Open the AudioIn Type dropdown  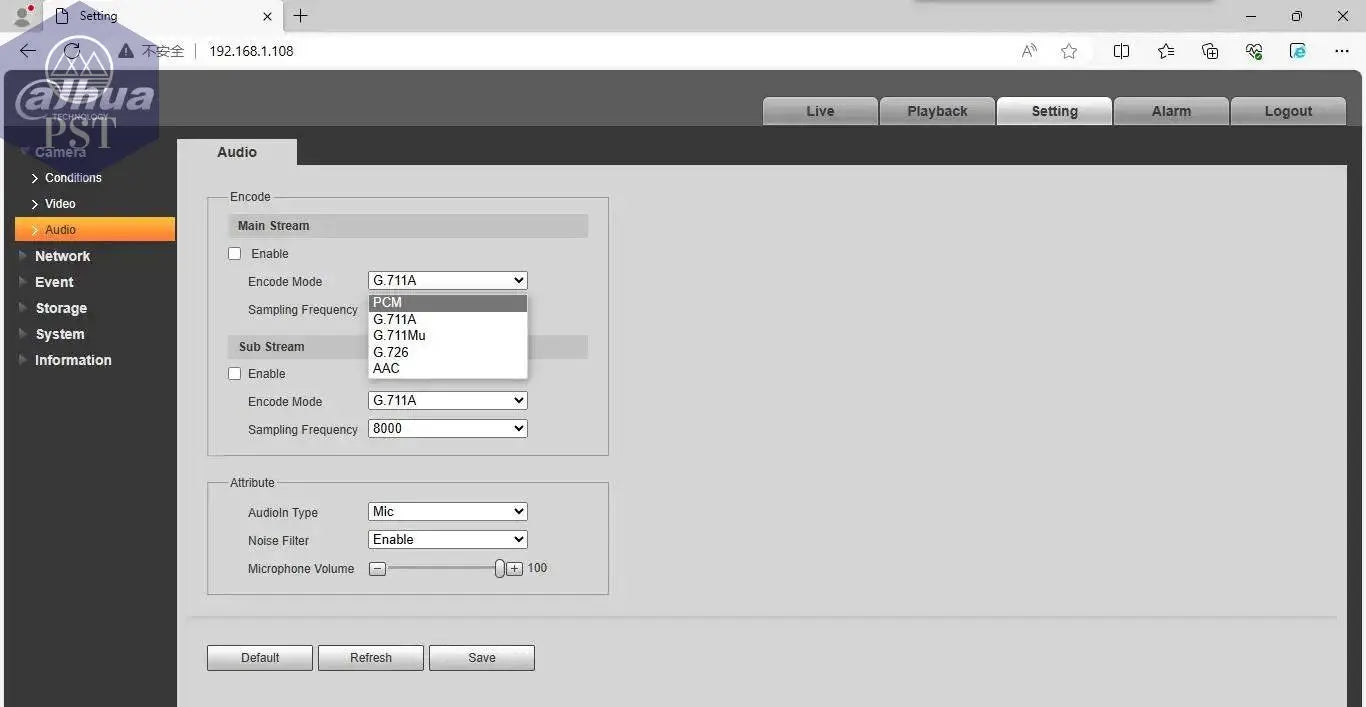[447, 511]
